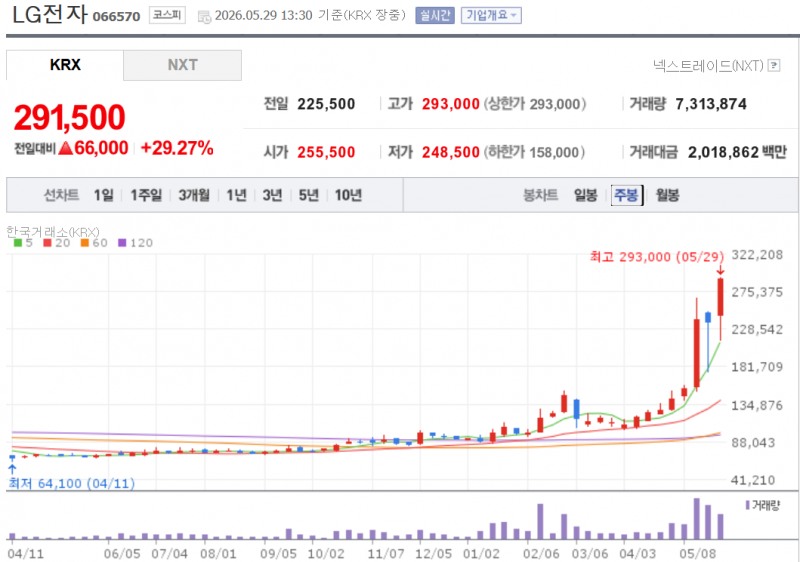
Task: Click the blue candle before the latest candle
Action: coord(708,317)
